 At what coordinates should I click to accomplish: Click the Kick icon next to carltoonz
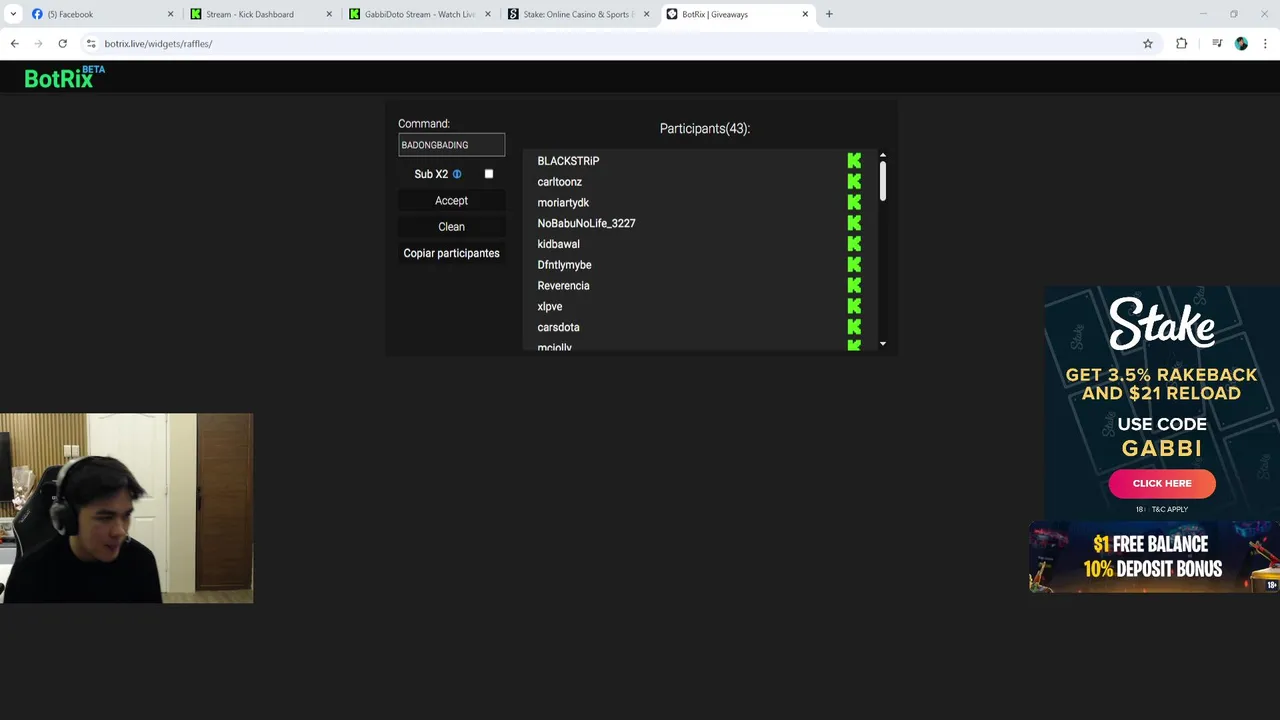coord(854,182)
